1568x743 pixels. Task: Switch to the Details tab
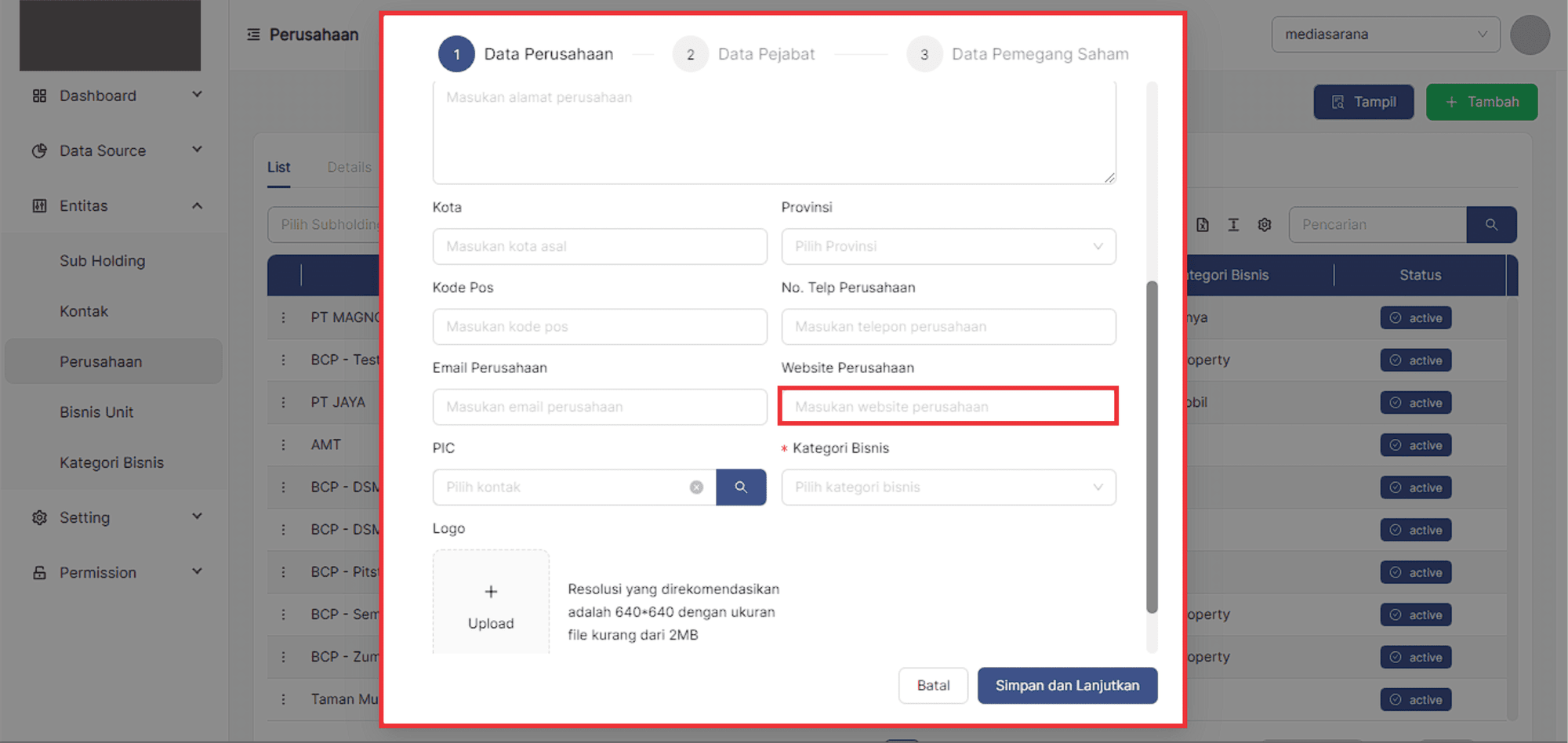tap(349, 167)
